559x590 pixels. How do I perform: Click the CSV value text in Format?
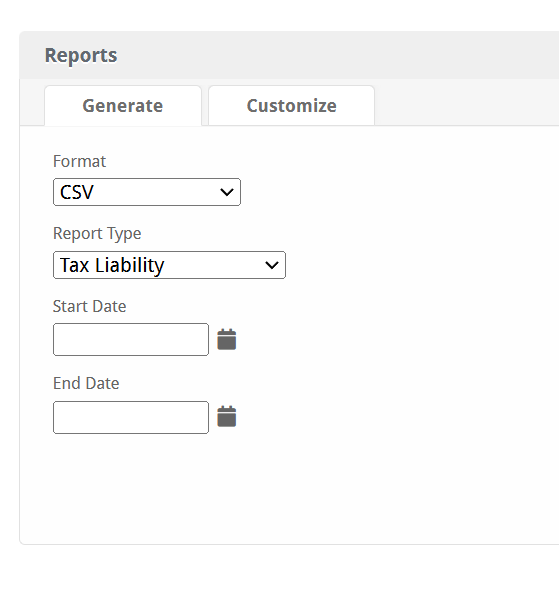77,192
